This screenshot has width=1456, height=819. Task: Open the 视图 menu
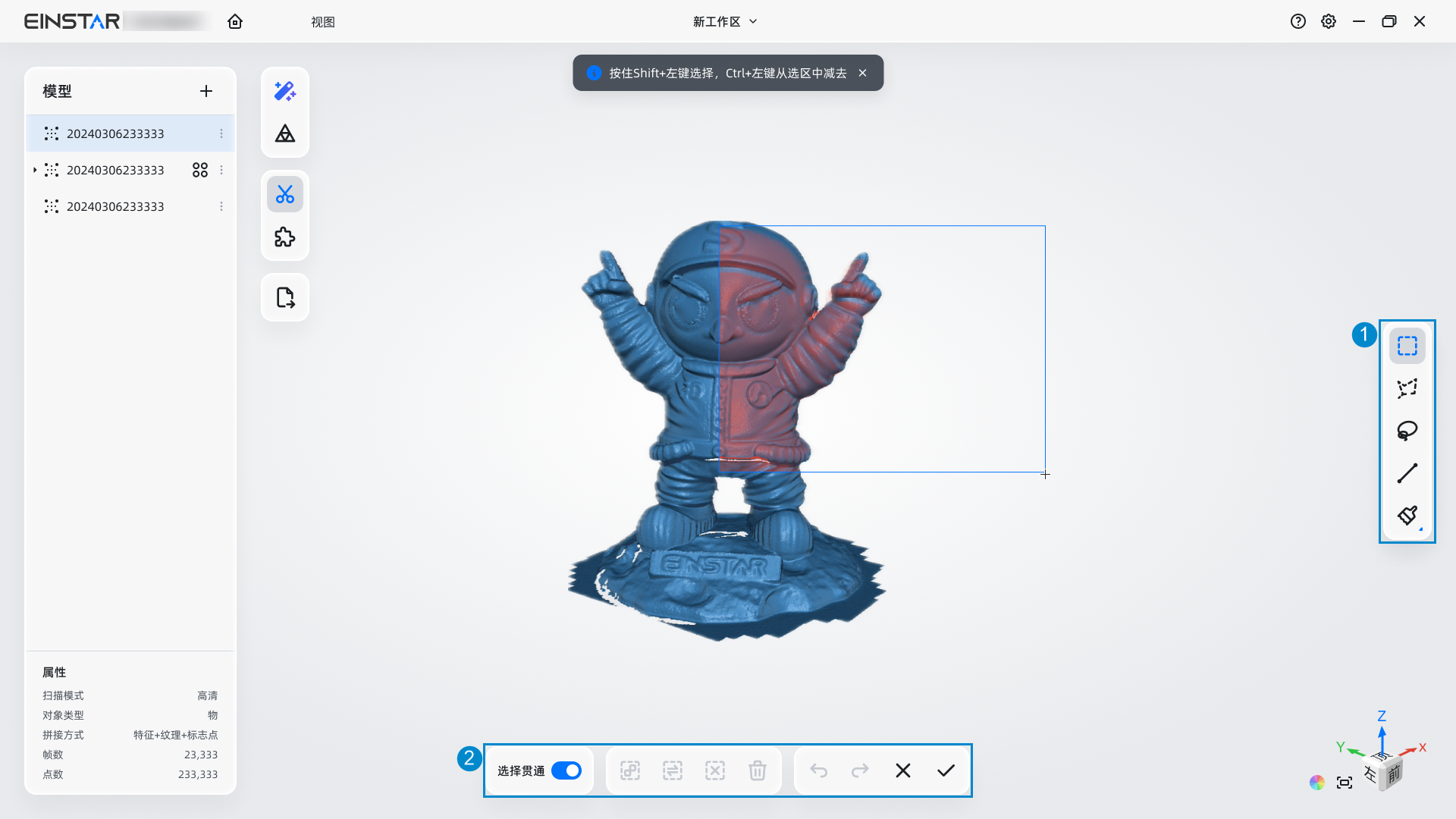[x=322, y=22]
